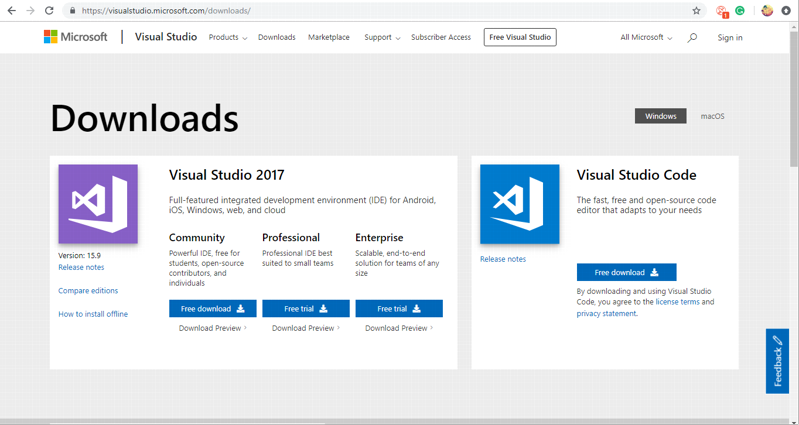Screen dimensions: 799x425
Task: Click the pencil icon on Feedback tab
Action: (x=777, y=340)
